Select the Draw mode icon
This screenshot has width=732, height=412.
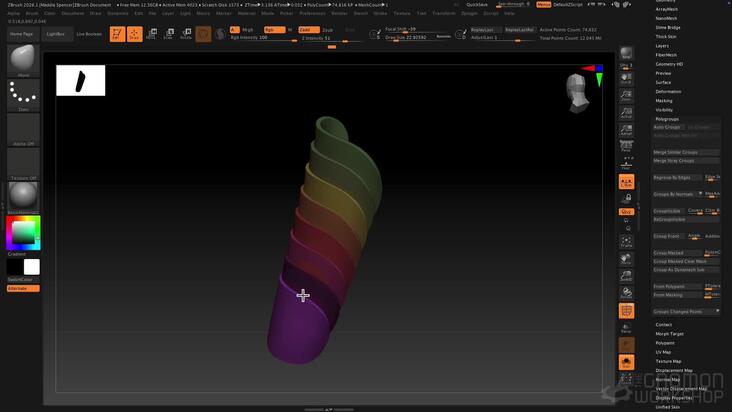(x=134, y=34)
